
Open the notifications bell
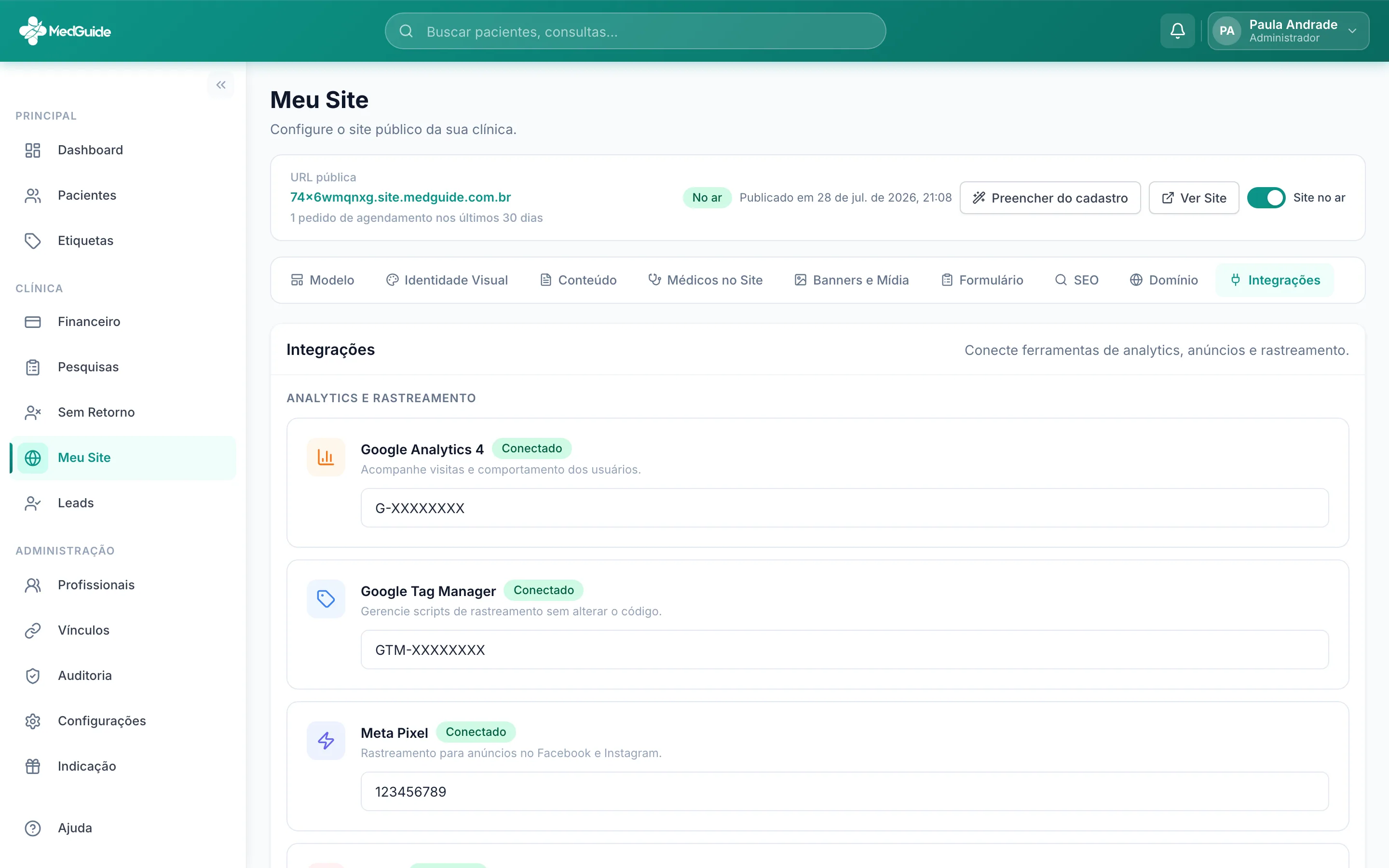[x=1177, y=31]
